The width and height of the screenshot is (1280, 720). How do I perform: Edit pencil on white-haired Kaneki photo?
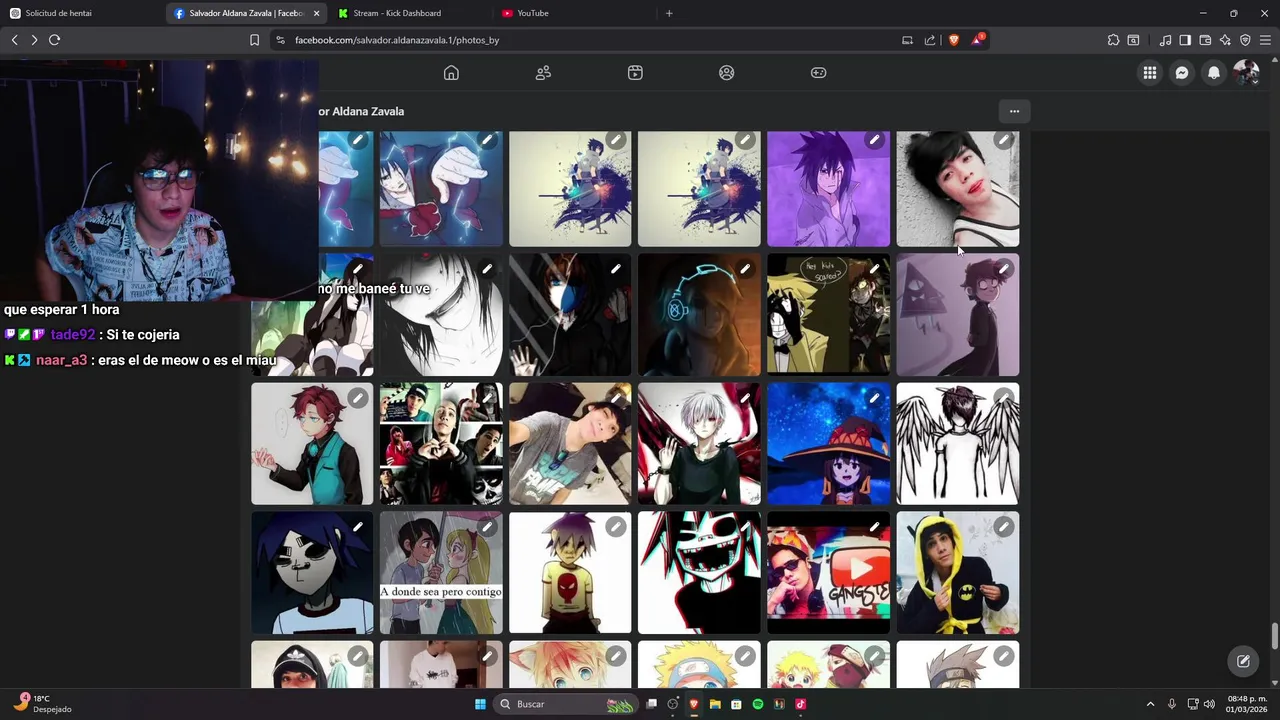click(745, 398)
